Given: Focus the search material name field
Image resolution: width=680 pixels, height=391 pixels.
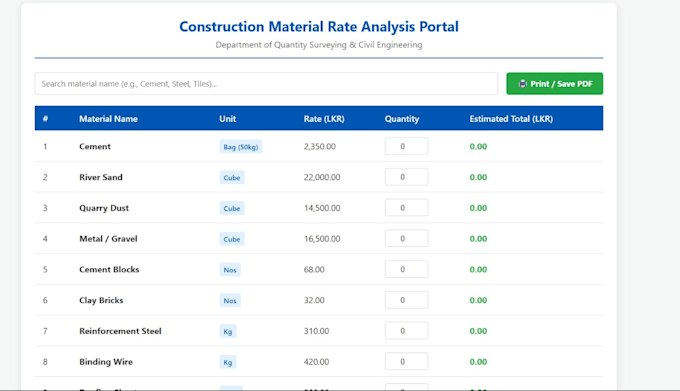Looking at the screenshot, I should point(266,84).
